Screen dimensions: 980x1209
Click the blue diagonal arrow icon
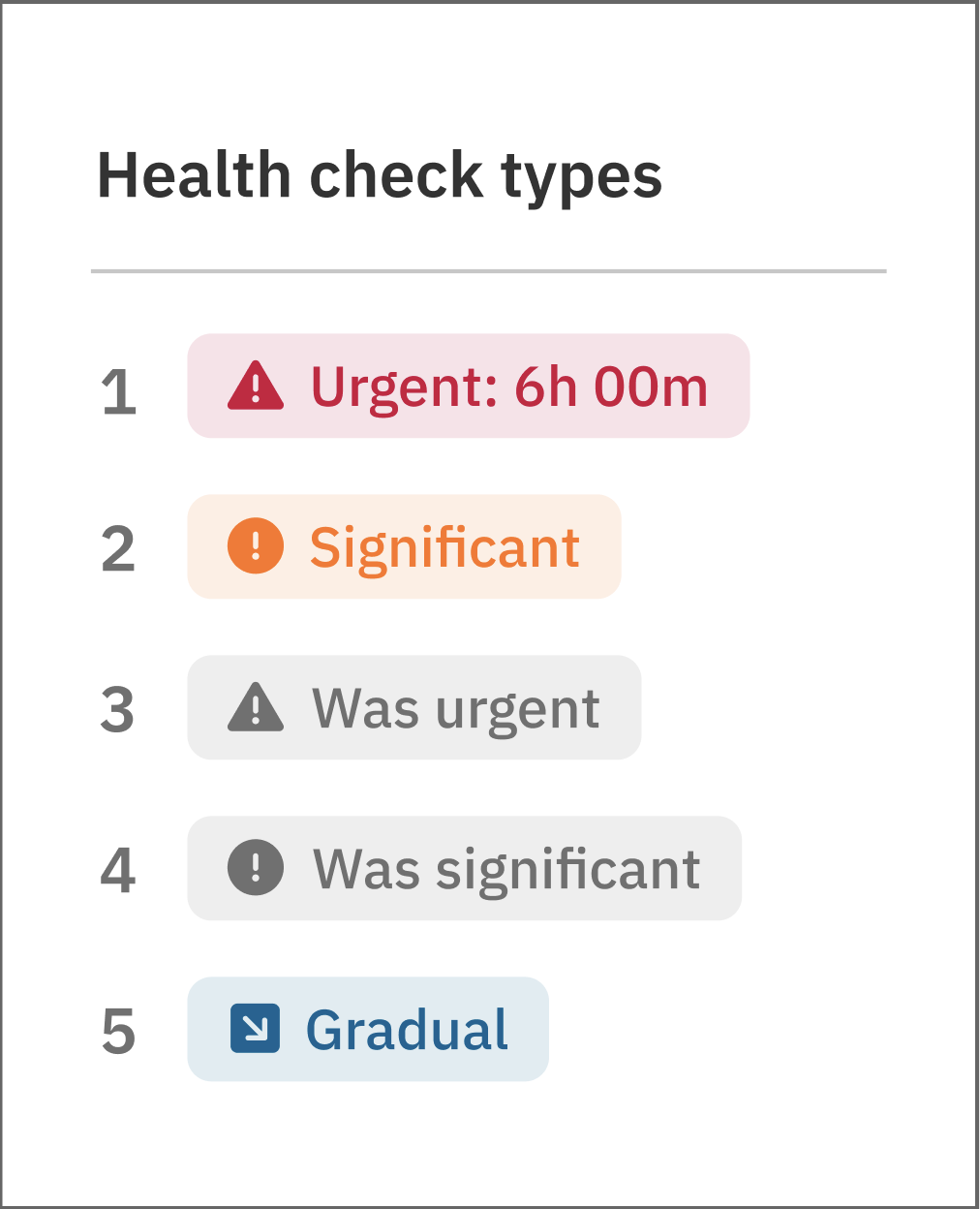tap(256, 1029)
